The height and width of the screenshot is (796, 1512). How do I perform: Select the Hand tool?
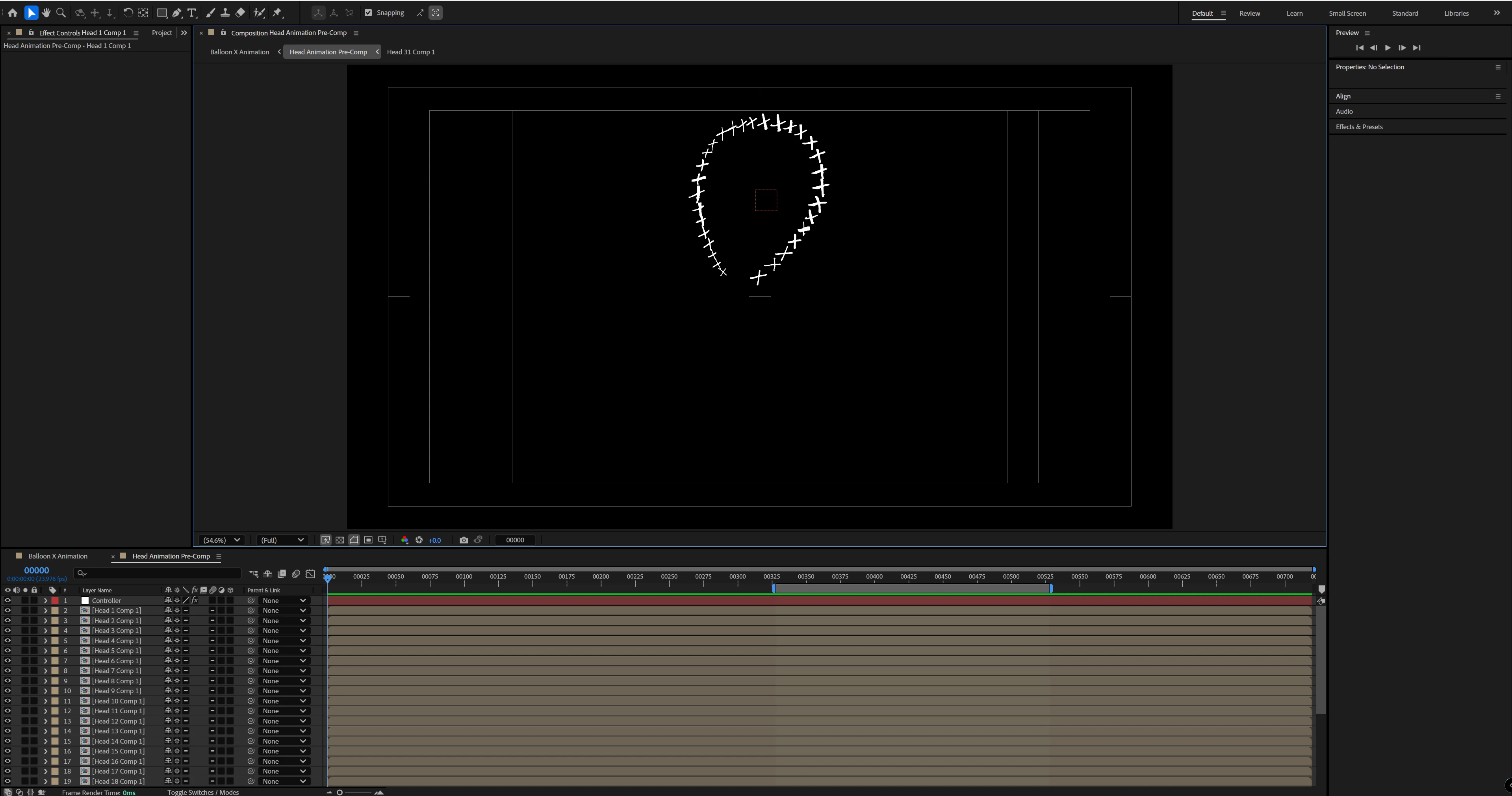tap(46, 13)
